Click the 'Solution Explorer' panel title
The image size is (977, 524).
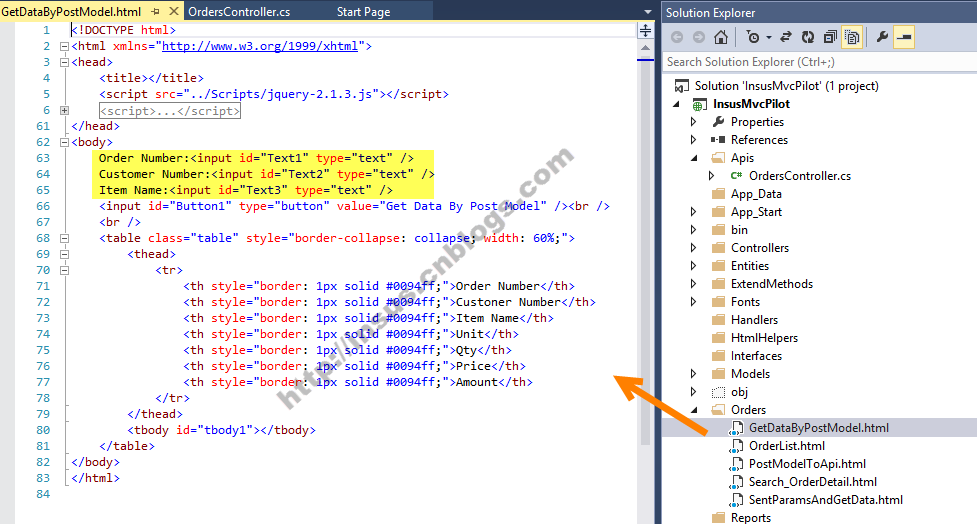(710, 12)
